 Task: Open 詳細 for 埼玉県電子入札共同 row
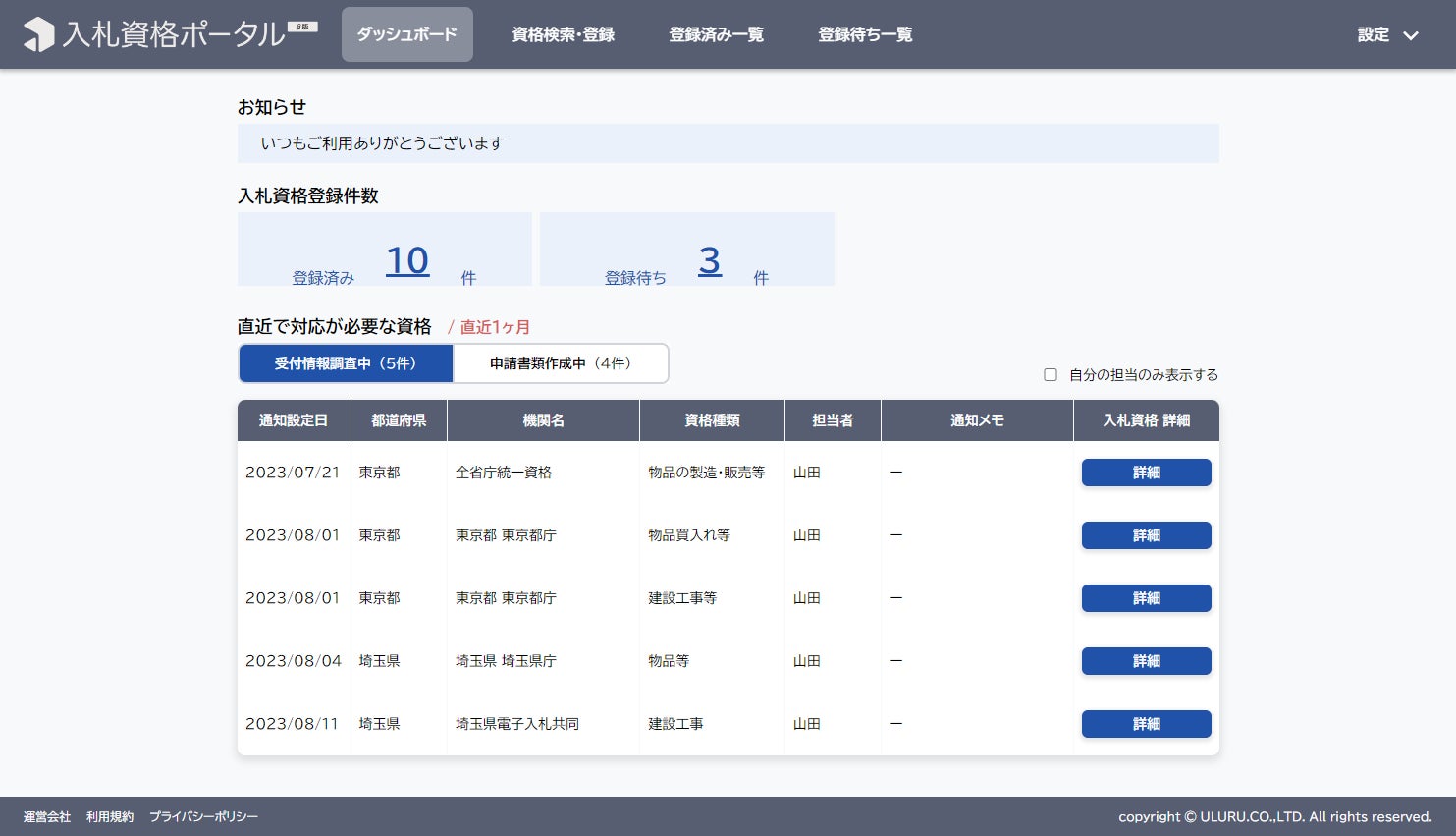tap(1147, 724)
